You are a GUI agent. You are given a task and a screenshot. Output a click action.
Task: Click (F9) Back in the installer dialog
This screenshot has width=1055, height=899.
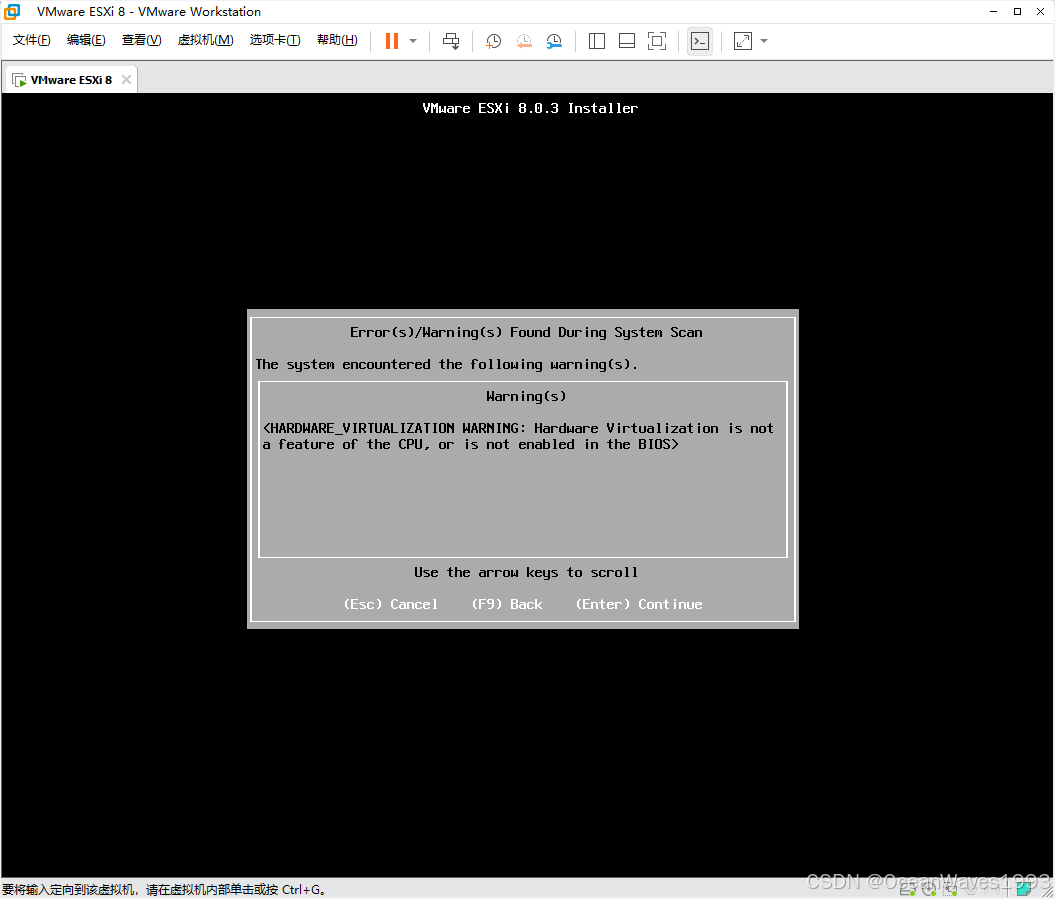click(507, 604)
